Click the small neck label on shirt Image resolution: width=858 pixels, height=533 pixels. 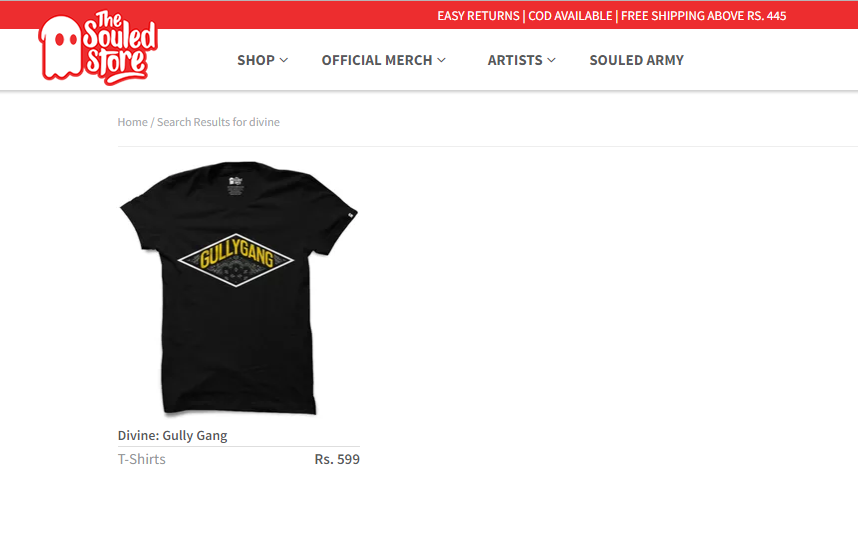pos(236,185)
